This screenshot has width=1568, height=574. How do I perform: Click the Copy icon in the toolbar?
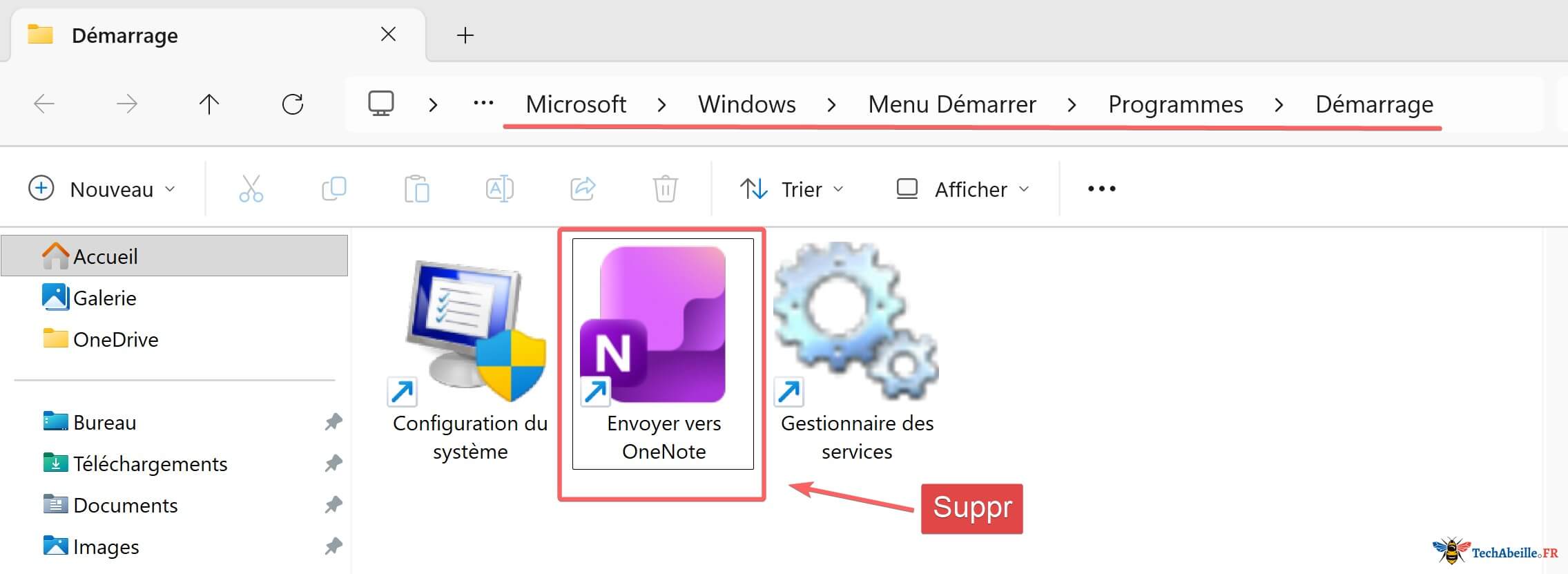(335, 188)
